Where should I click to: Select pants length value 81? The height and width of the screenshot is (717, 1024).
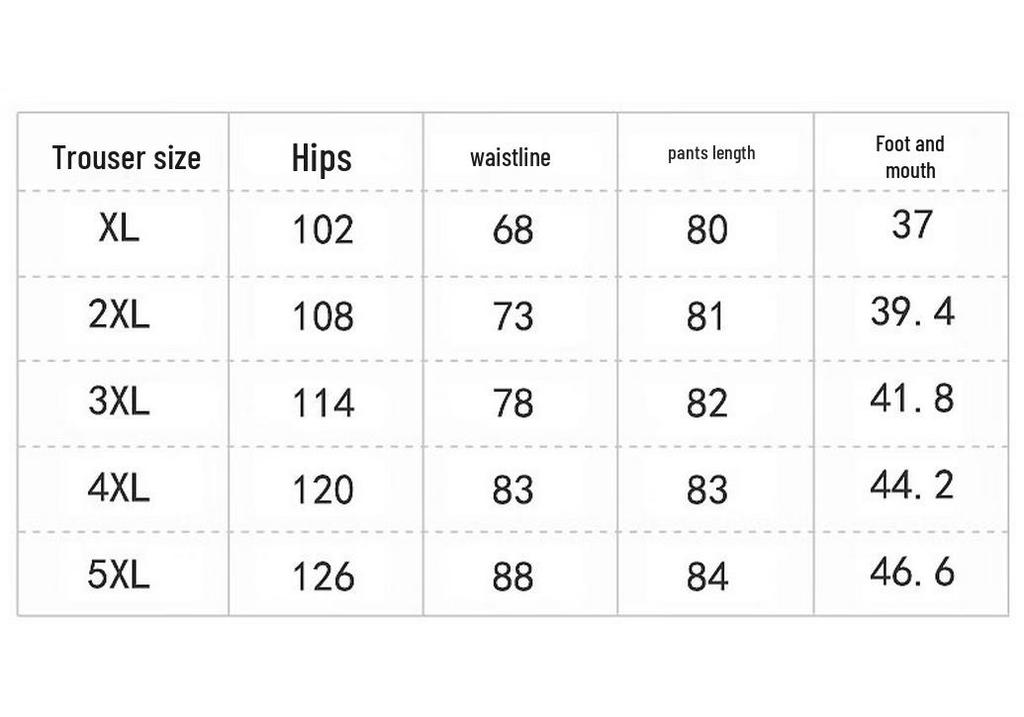(705, 317)
